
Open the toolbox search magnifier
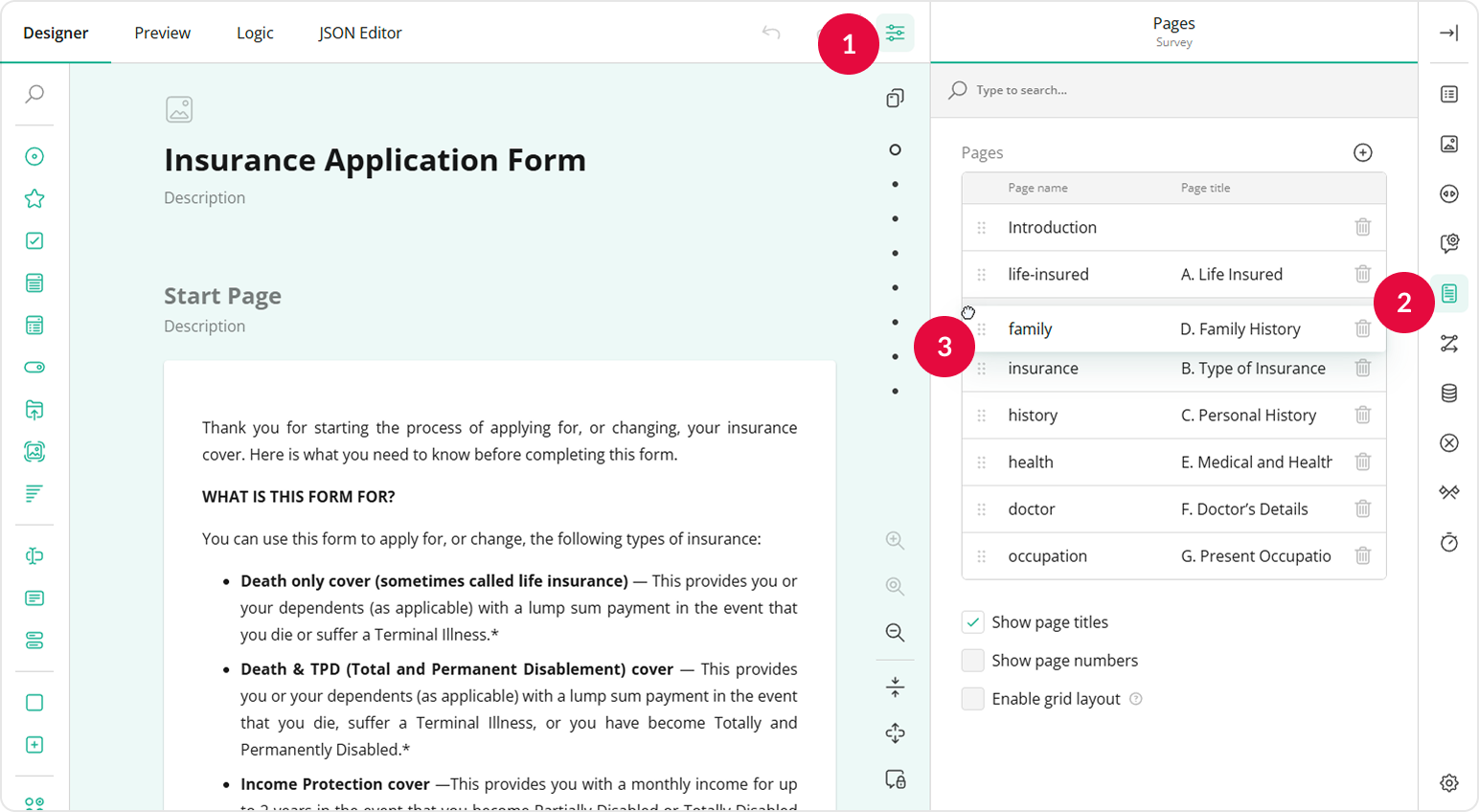(34, 95)
